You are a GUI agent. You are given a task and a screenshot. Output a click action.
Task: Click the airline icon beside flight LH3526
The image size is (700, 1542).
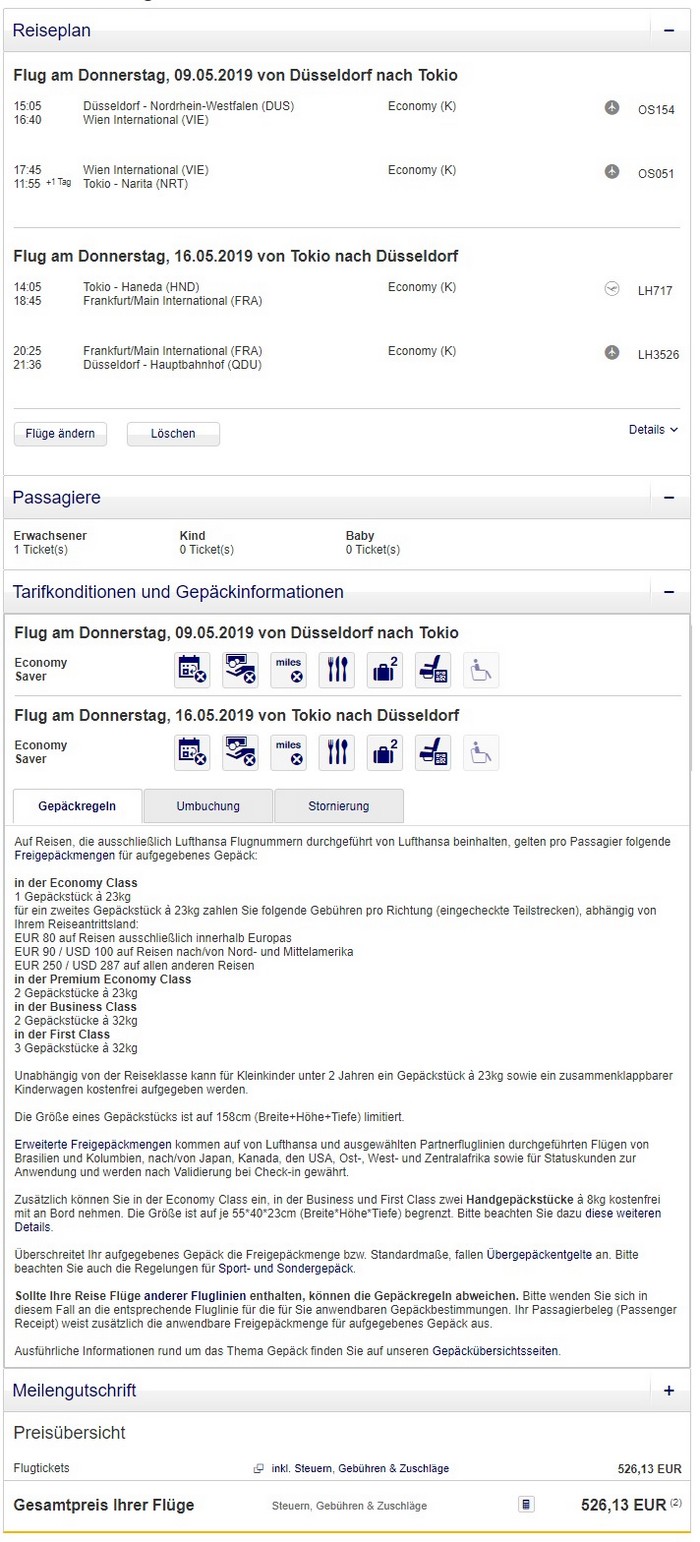pyautogui.click(x=612, y=352)
